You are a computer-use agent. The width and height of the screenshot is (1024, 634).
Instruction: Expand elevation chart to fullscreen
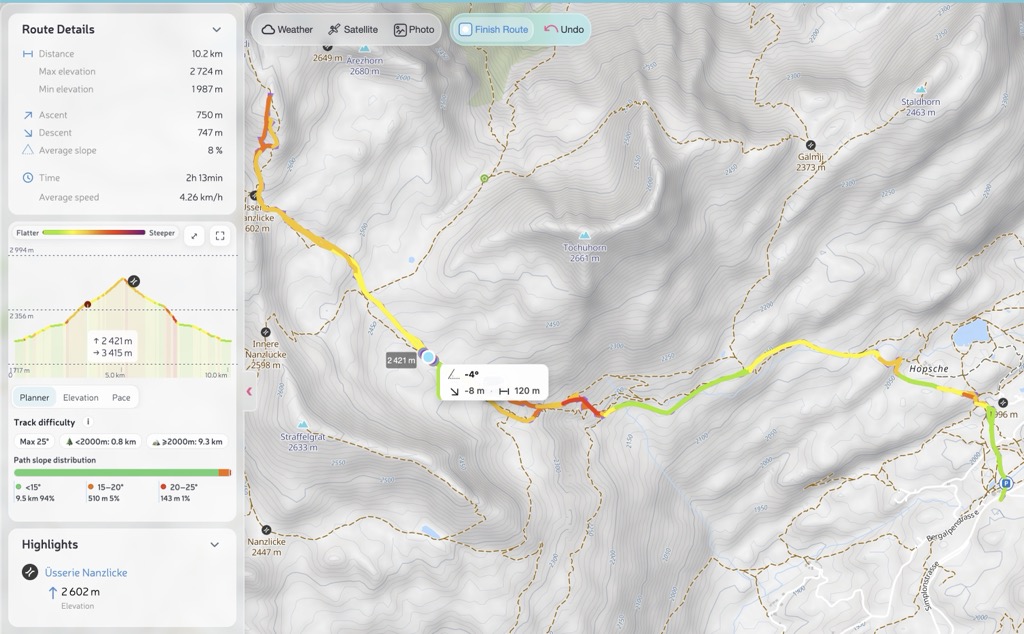coord(219,236)
